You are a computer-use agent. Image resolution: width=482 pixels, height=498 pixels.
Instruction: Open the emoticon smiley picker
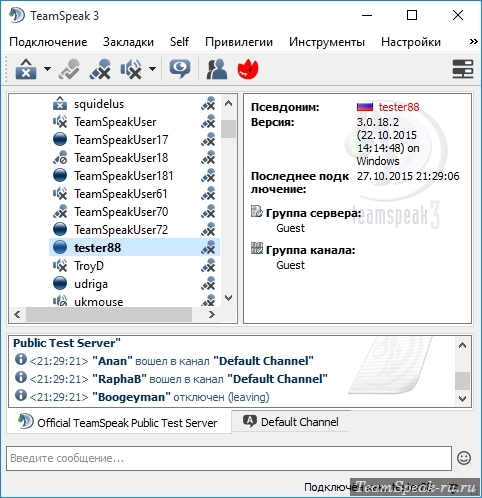[x=464, y=458]
